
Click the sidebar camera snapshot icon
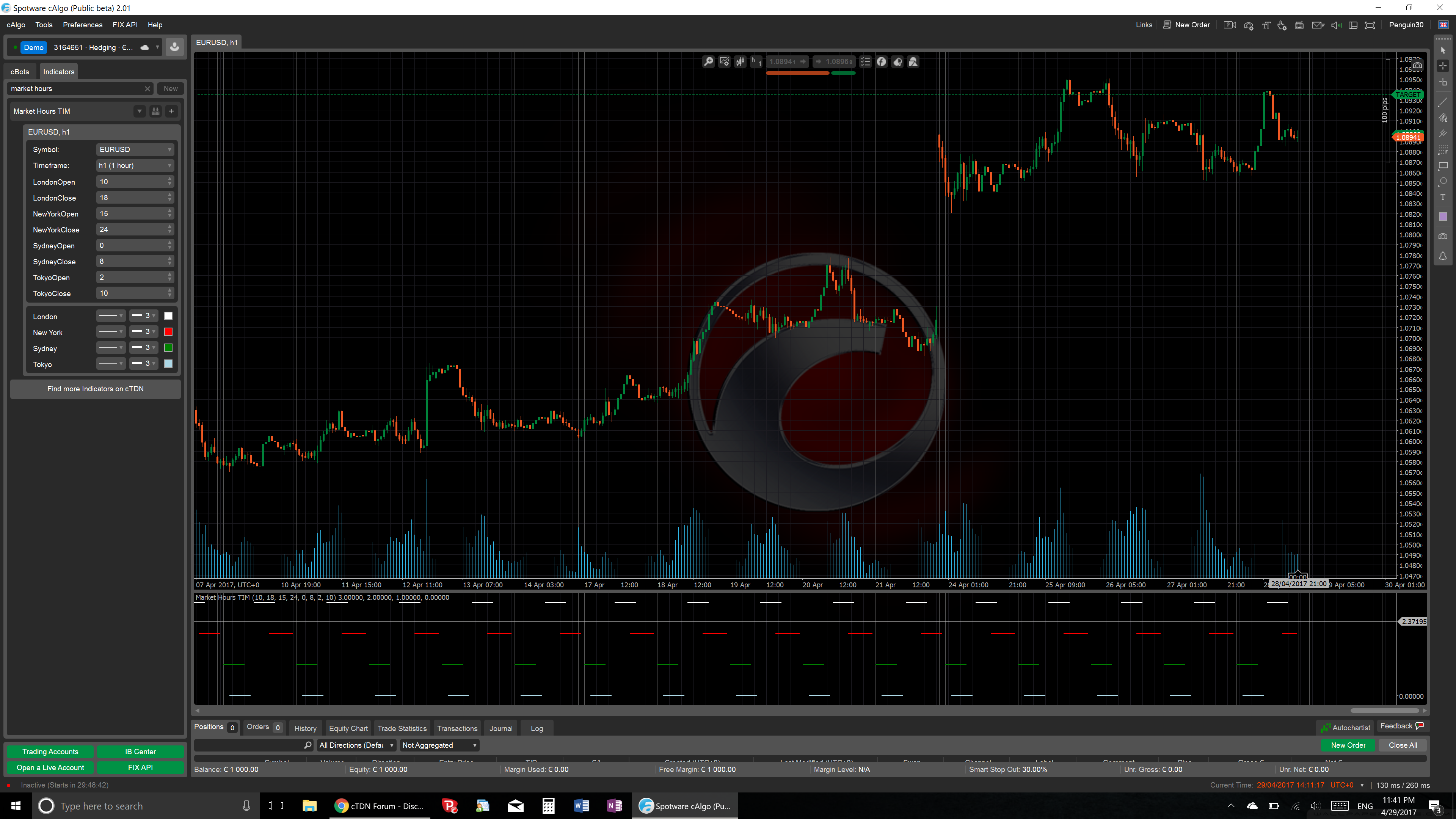[x=1443, y=236]
